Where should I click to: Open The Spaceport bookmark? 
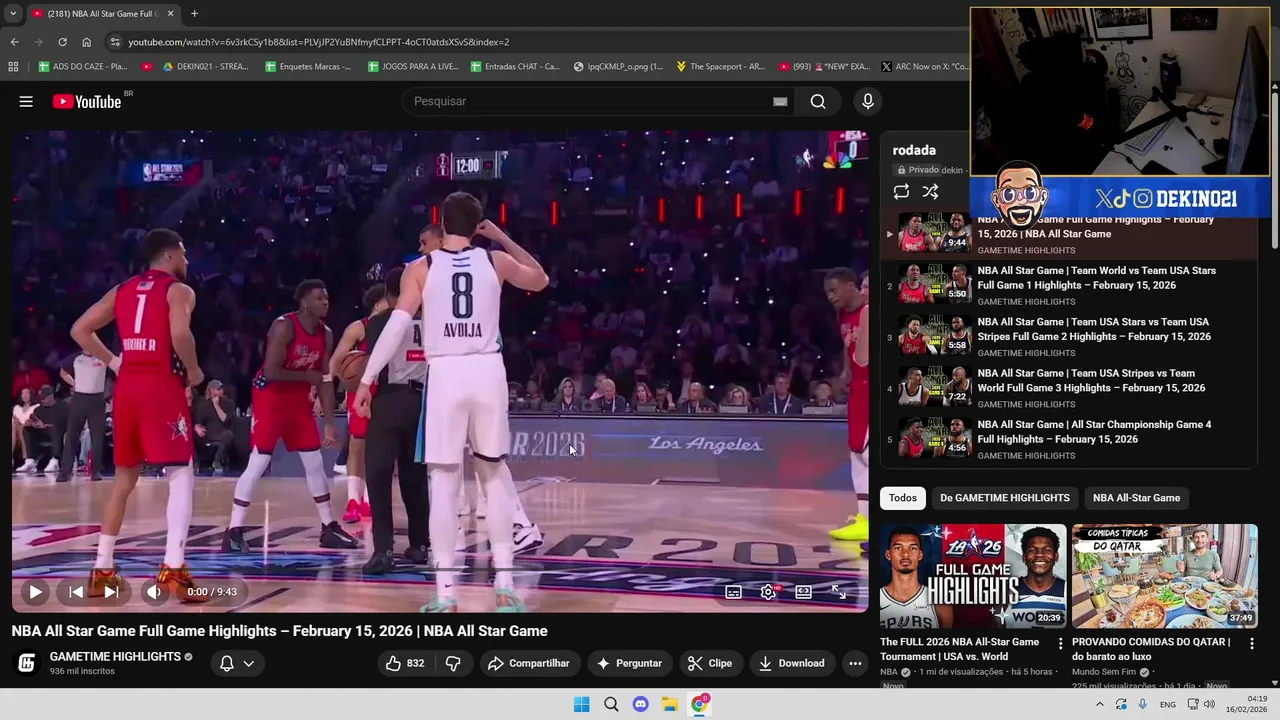pos(720,67)
